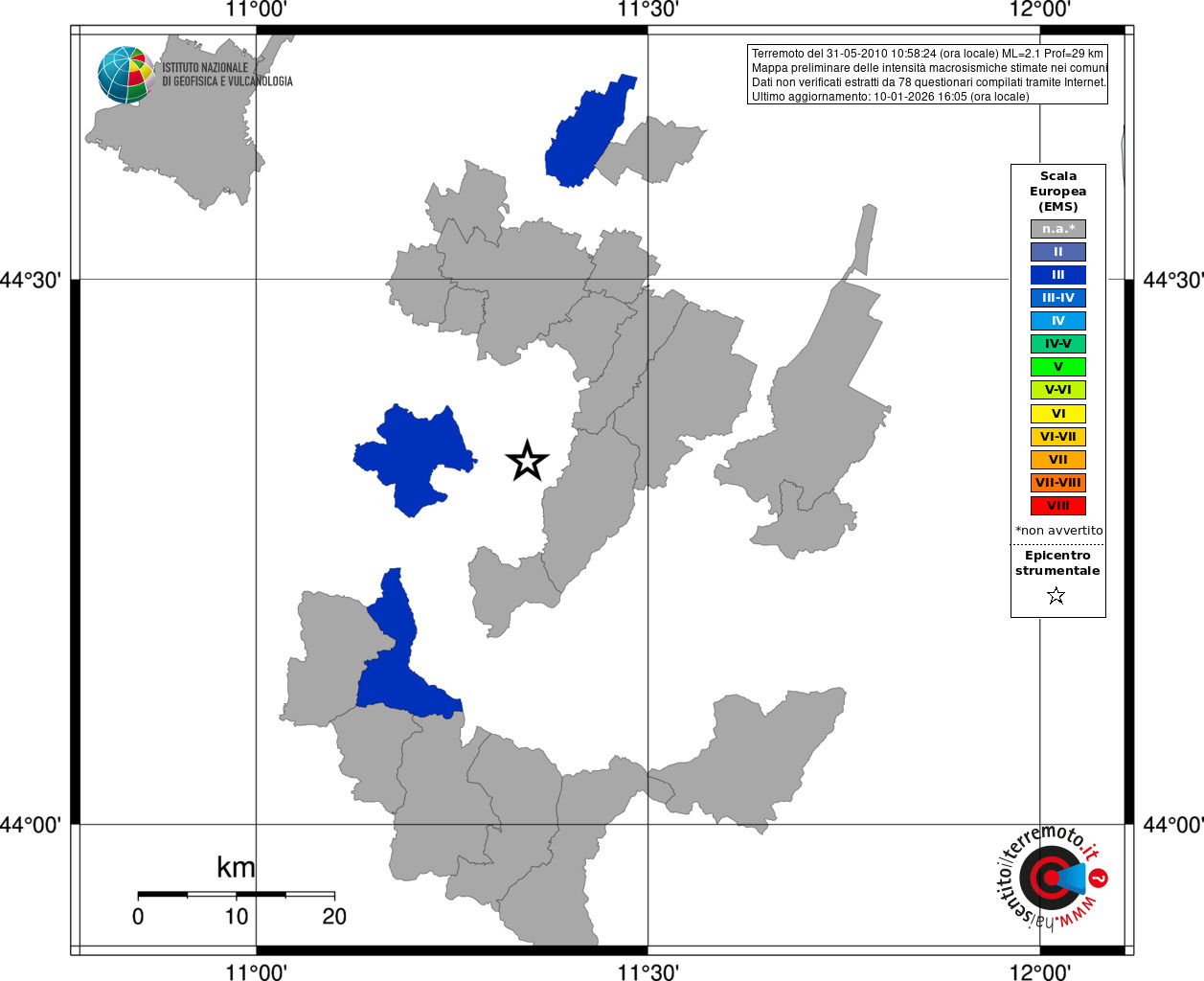This screenshot has width=1204, height=981.
Task: Click the bottom 12°00' longitude label
Action: point(1040,971)
